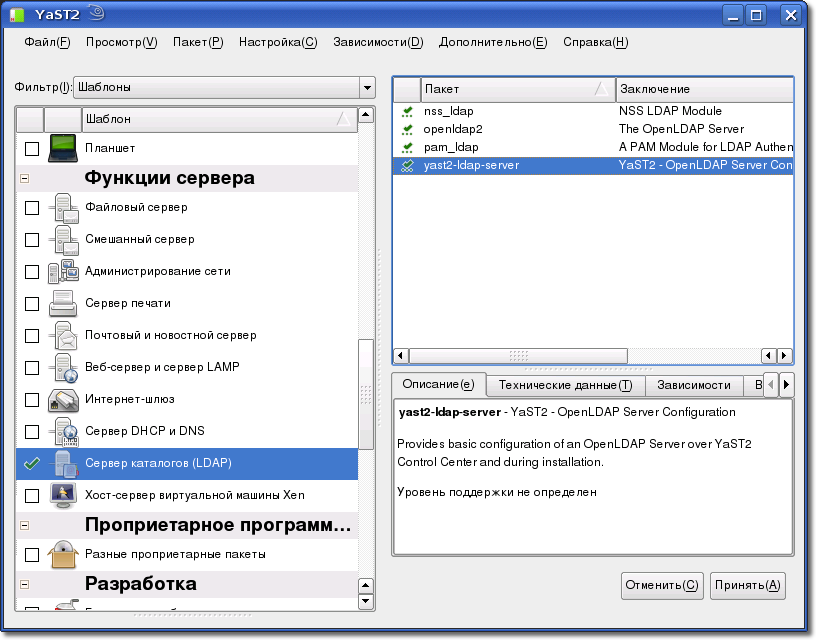816x640 pixels.
Task: Click the template list vertical scrollbar thumb
Action: click(366, 394)
